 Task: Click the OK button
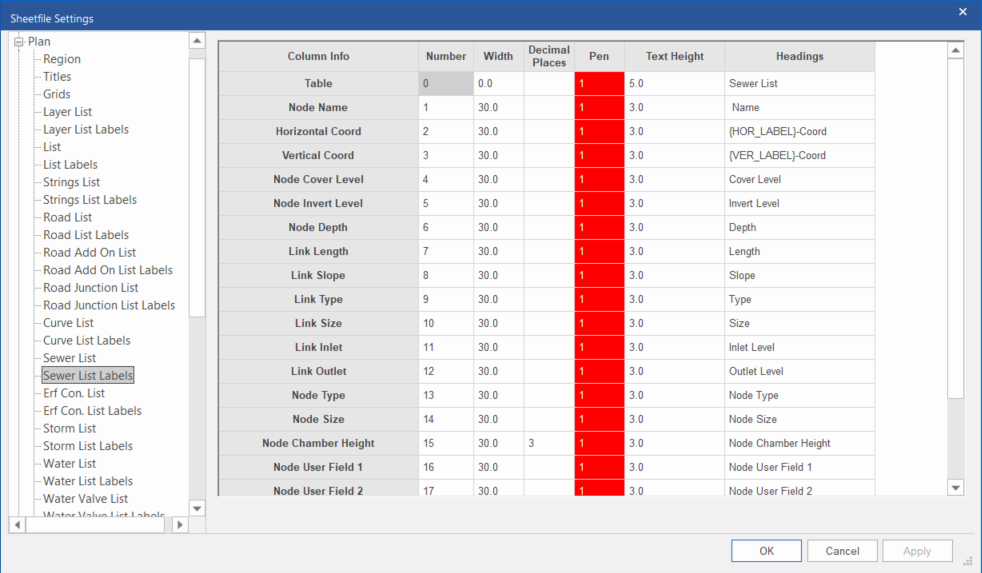click(x=766, y=551)
